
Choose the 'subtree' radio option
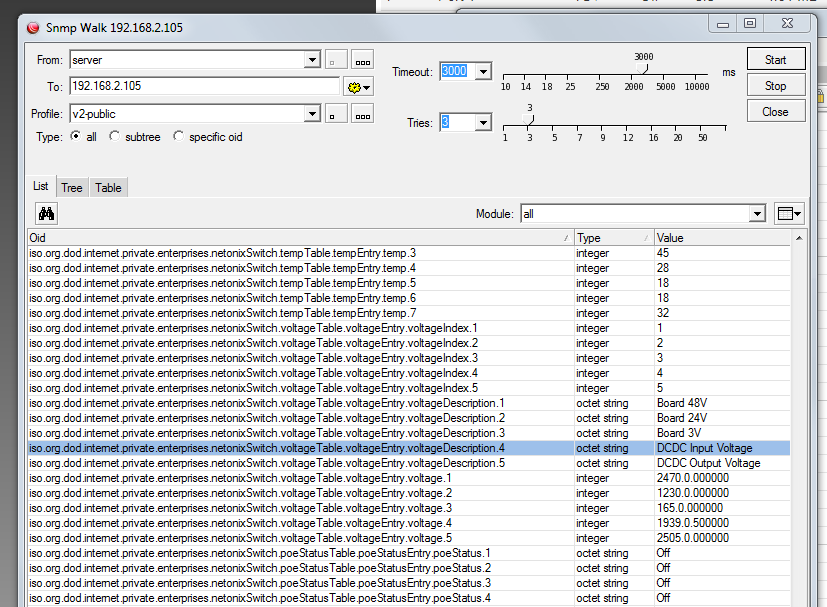point(115,137)
